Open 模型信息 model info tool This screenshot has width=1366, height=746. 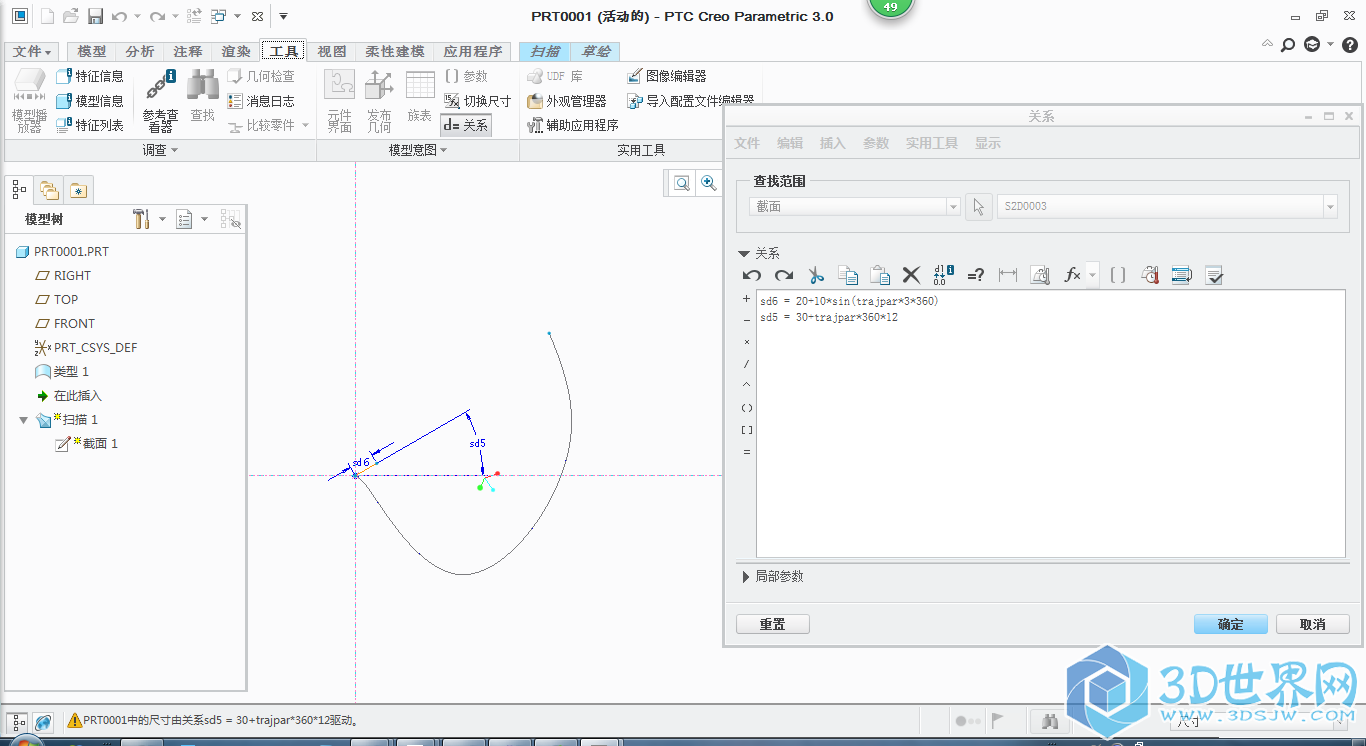[x=90, y=101]
